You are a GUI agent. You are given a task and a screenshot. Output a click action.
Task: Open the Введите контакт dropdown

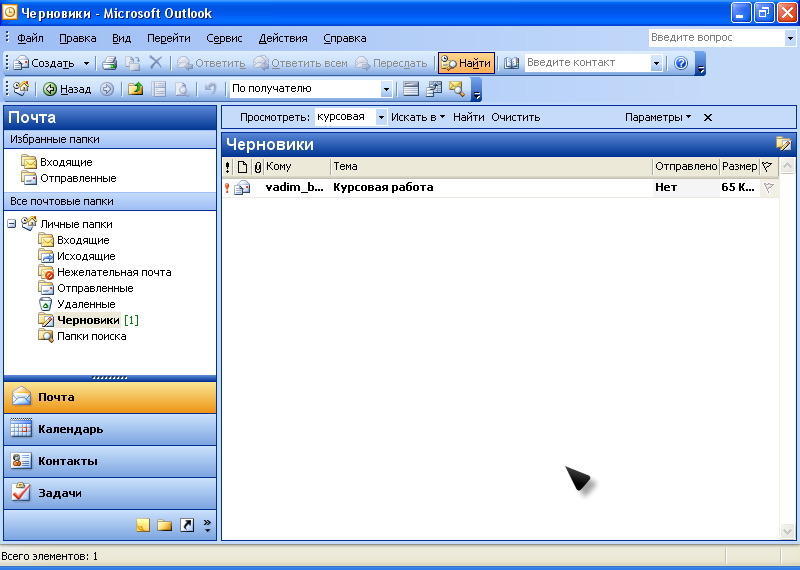pyautogui.click(x=656, y=63)
